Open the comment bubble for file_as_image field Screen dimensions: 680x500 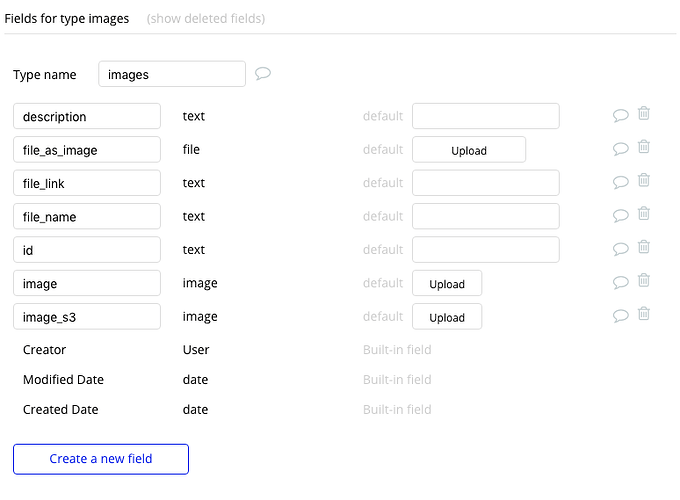(621, 149)
